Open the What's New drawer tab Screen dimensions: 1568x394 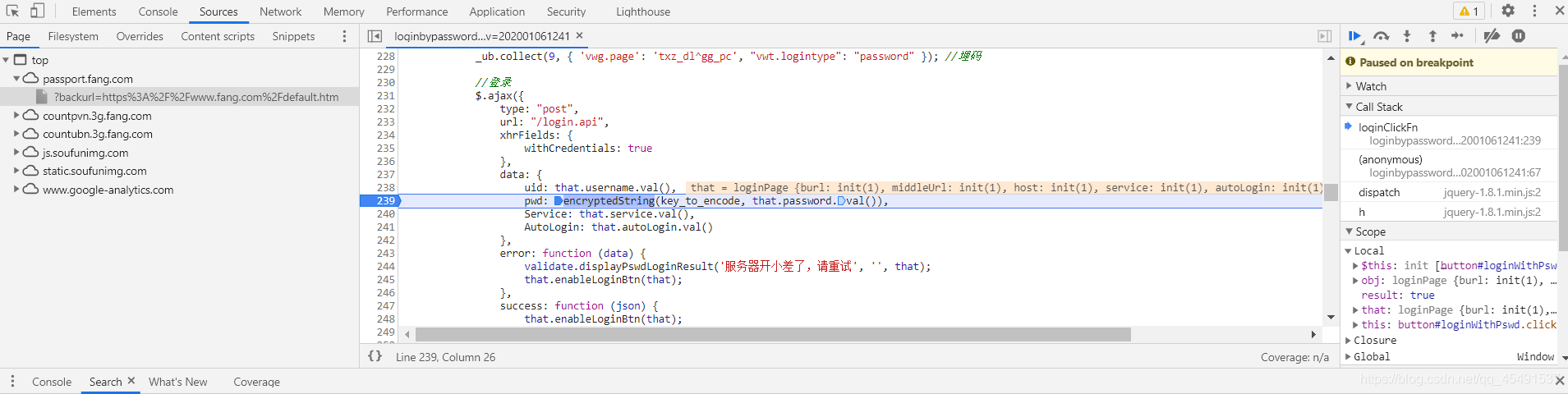(x=178, y=382)
